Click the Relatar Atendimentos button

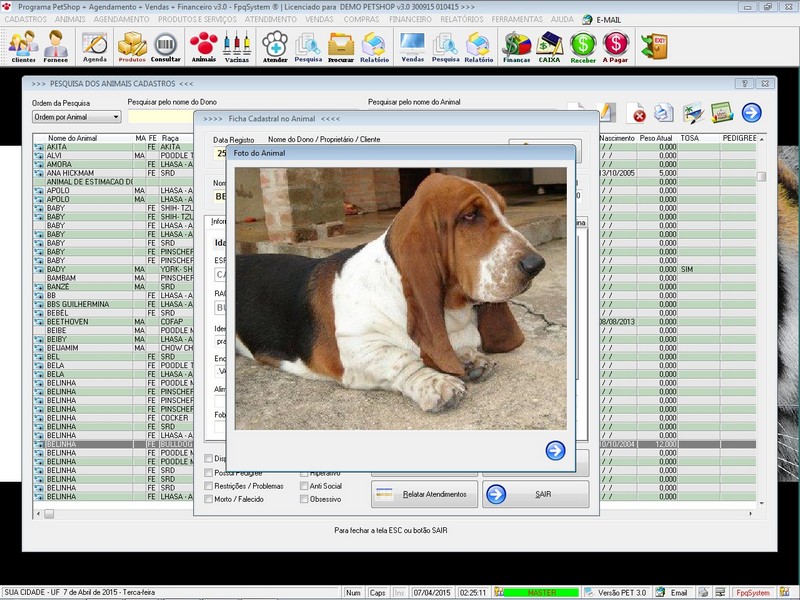(424, 494)
